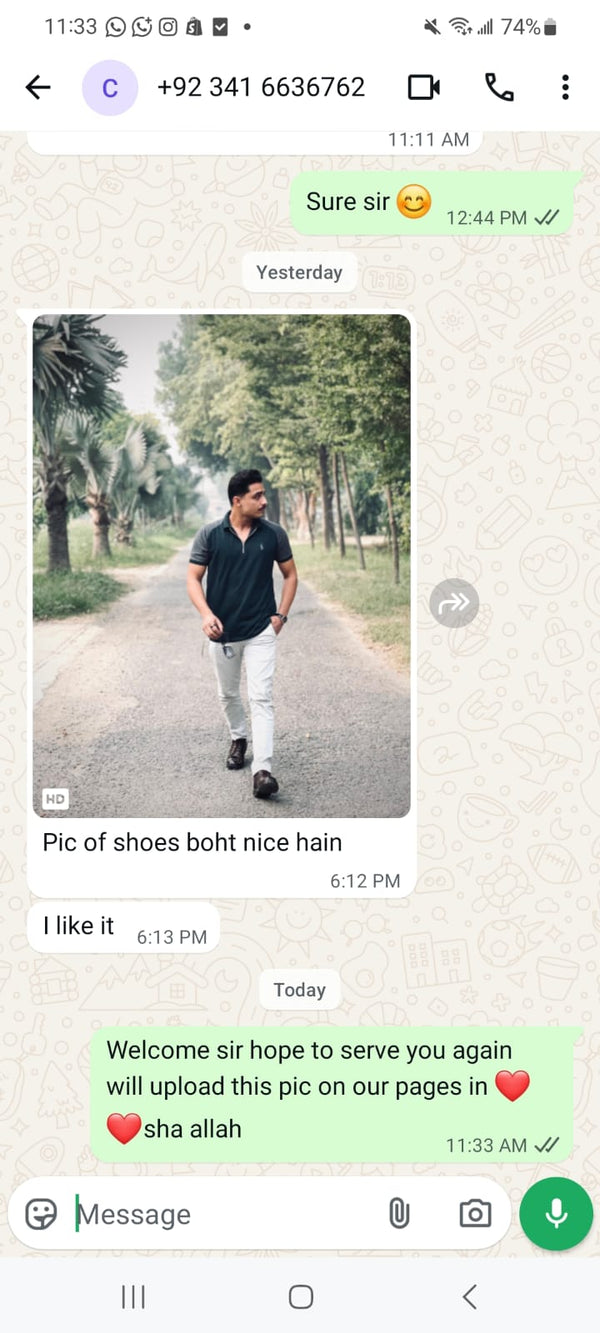The height and width of the screenshot is (1333, 600).
Task: Tap the contact avatar with letter C
Action: point(110,88)
